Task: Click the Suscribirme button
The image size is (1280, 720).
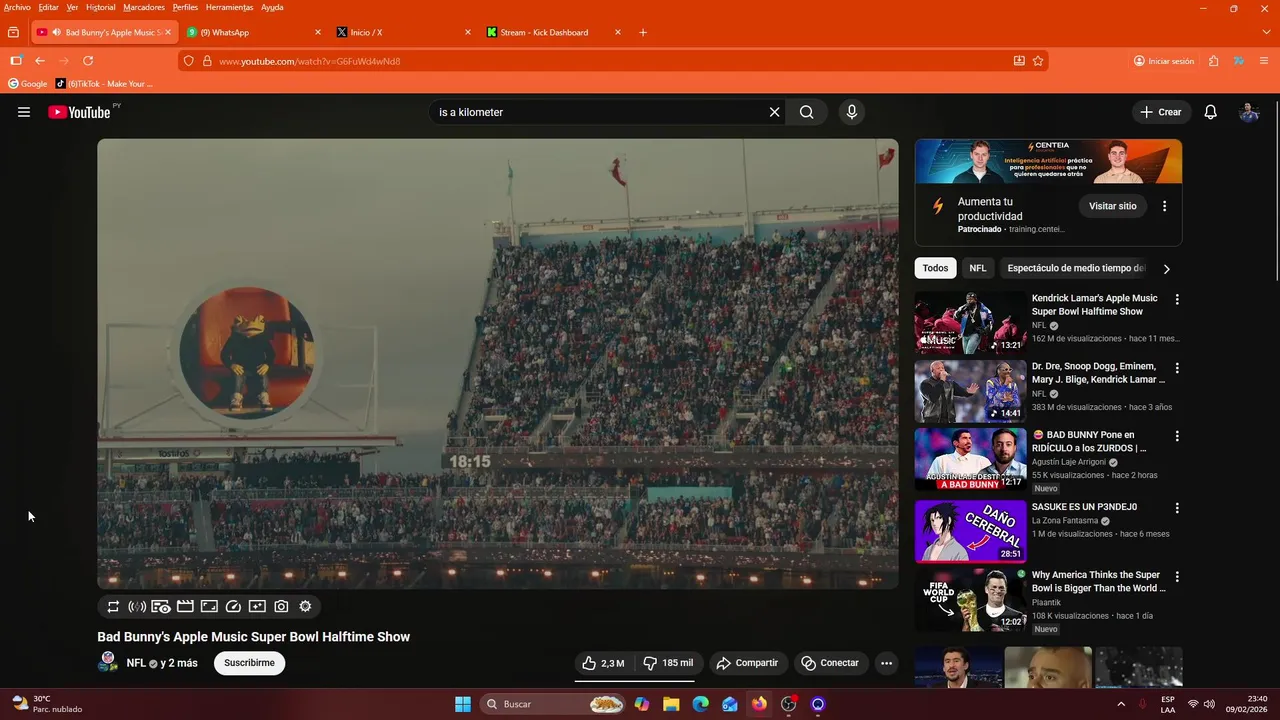Action: point(249,663)
